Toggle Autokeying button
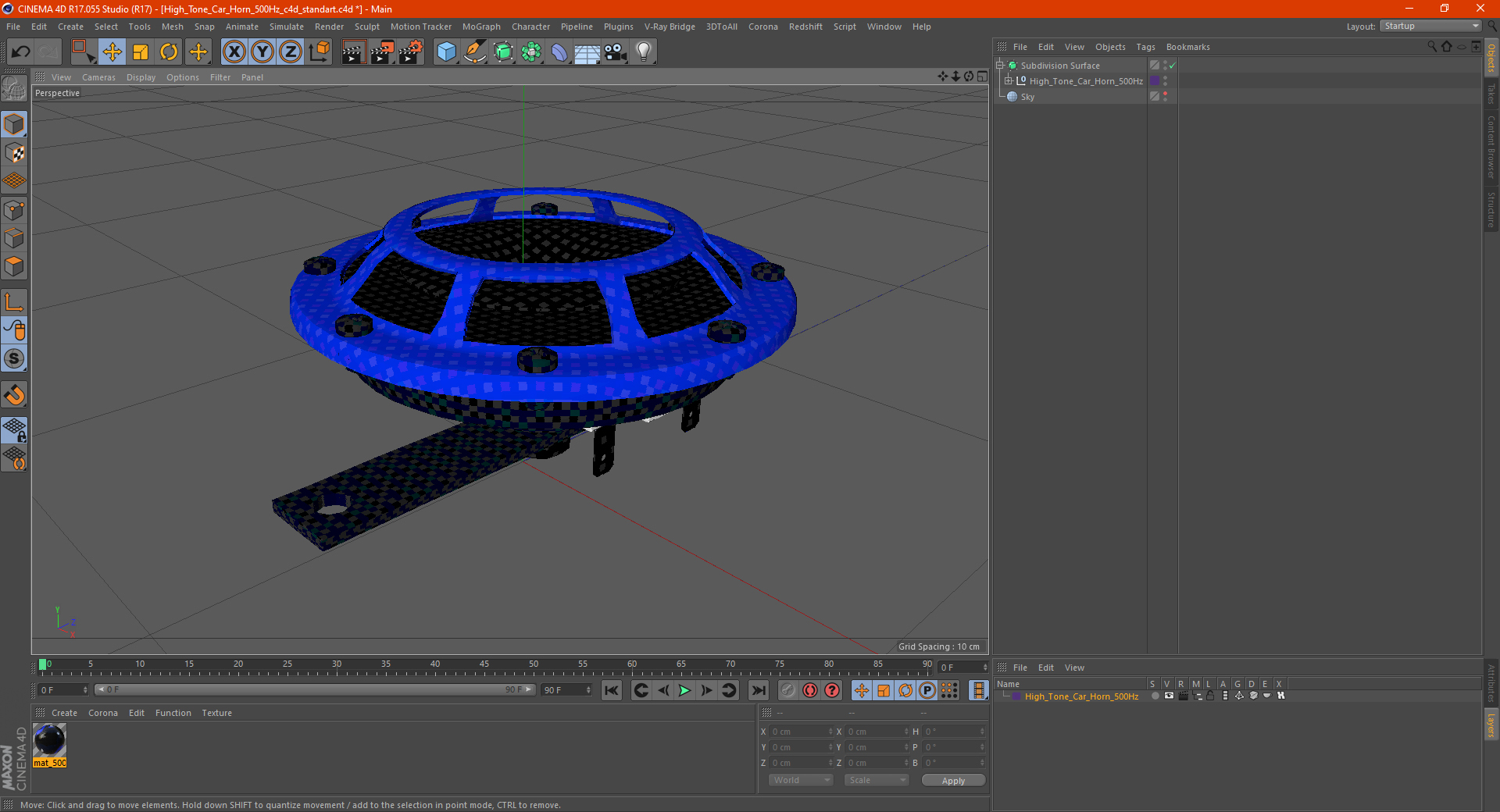 (810, 690)
